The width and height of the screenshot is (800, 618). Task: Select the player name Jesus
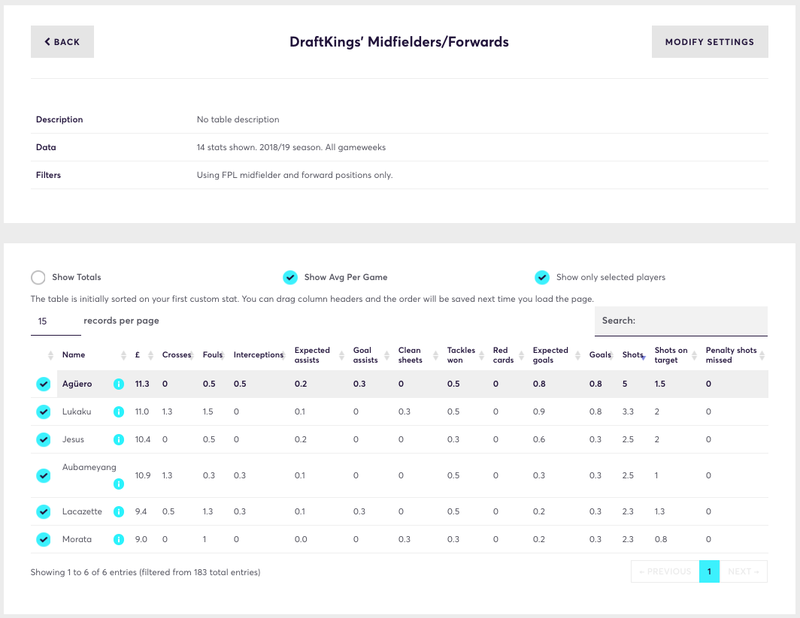click(73, 439)
